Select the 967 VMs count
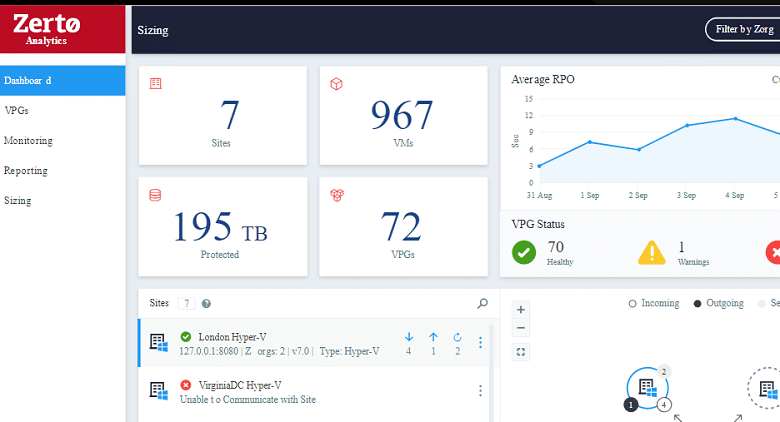The height and width of the screenshot is (422, 780). click(402, 115)
